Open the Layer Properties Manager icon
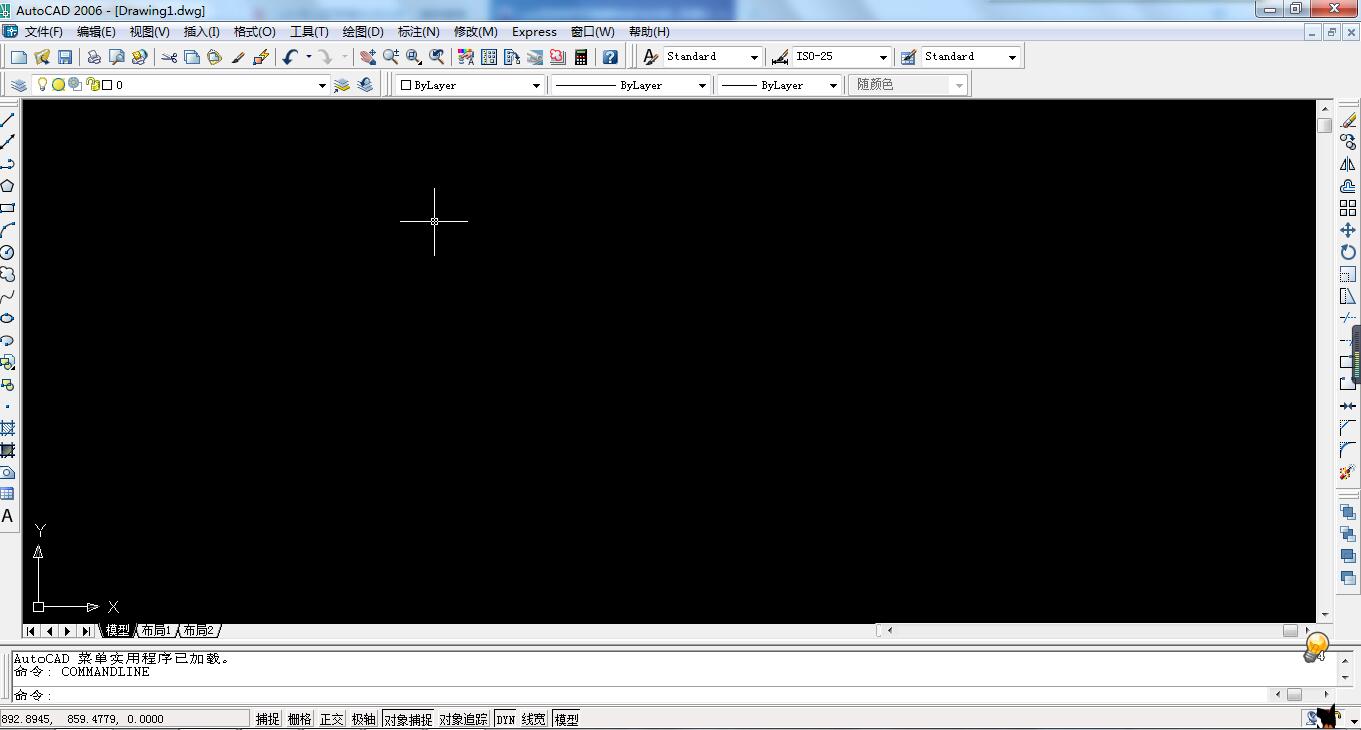Viewport: 1361px width, 730px height. coord(19,85)
